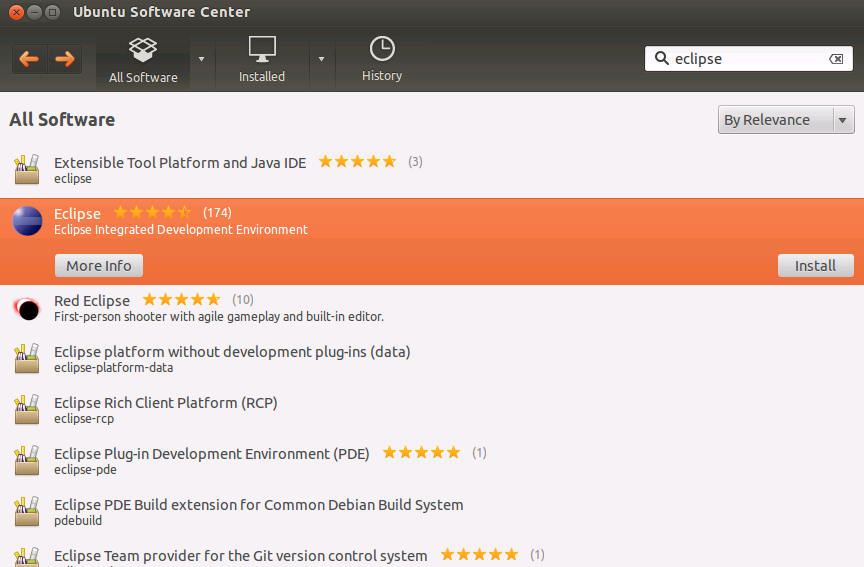Click the star rating of Eclipse (174)

[x=153, y=212]
